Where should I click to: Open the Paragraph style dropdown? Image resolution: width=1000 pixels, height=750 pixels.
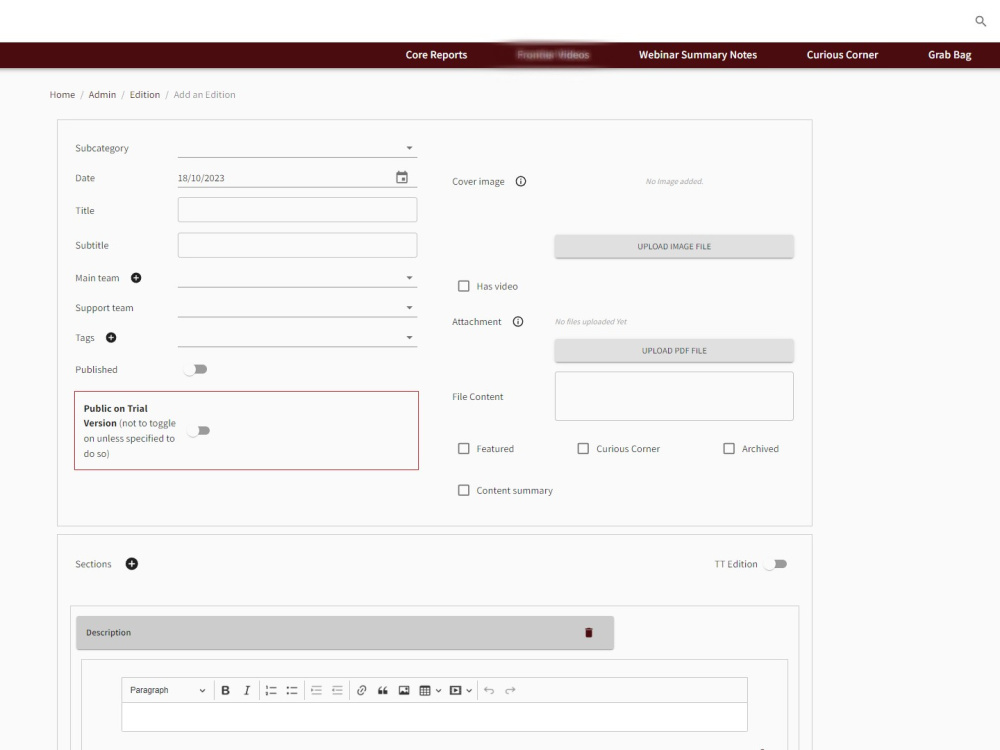pos(167,690)
